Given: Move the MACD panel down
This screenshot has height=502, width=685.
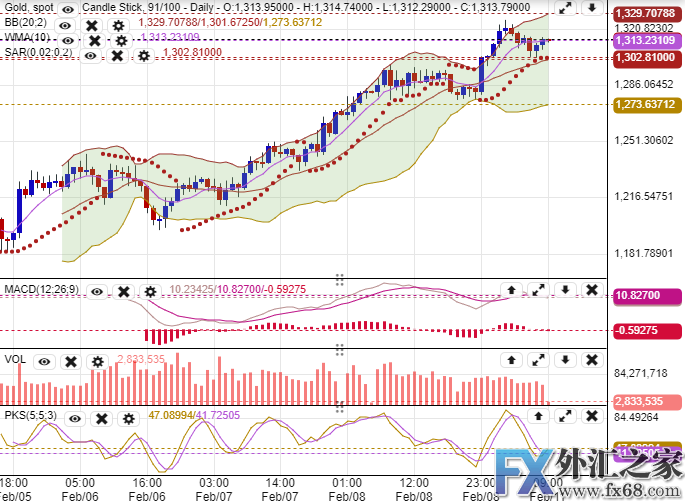Looking at the screenshot, I should (565, 290).
